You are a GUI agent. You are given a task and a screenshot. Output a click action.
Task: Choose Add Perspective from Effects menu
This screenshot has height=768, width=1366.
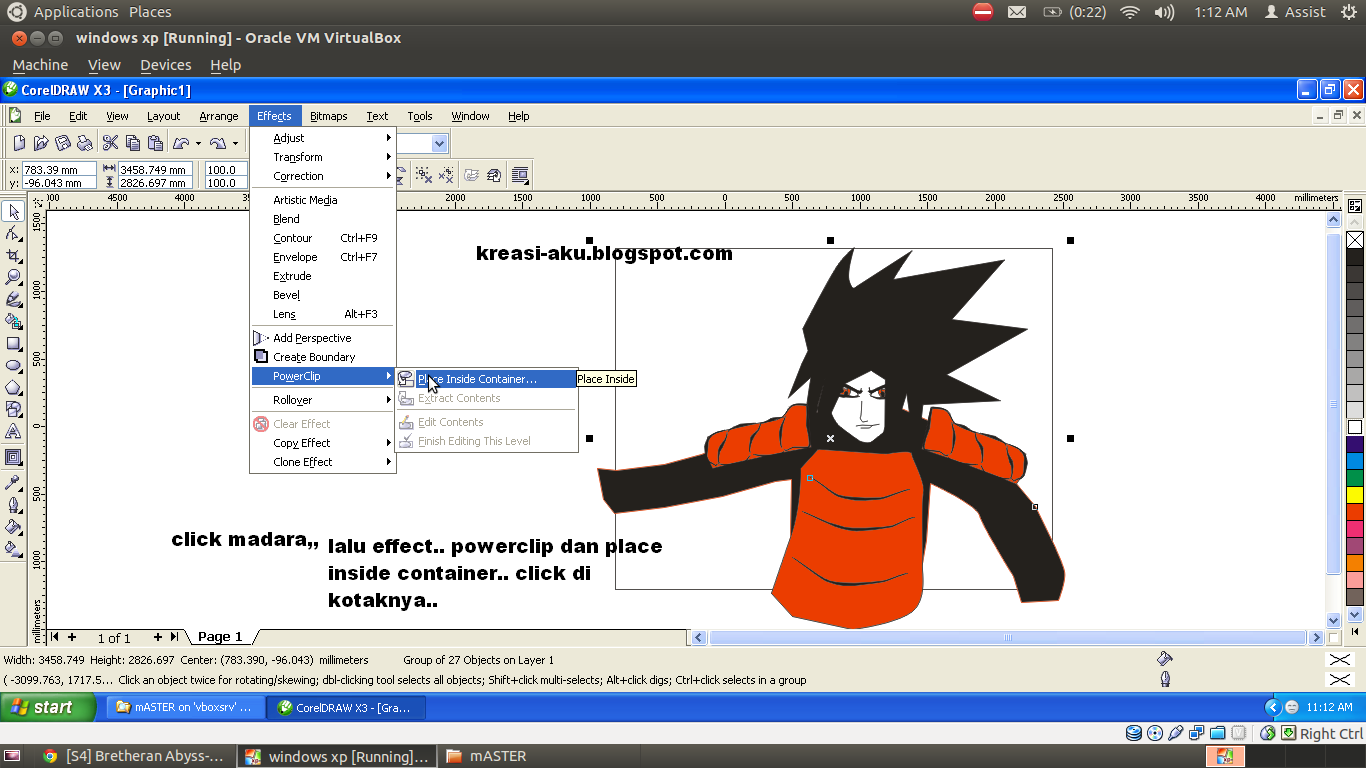pyautogui.click(x=323, y=338)
